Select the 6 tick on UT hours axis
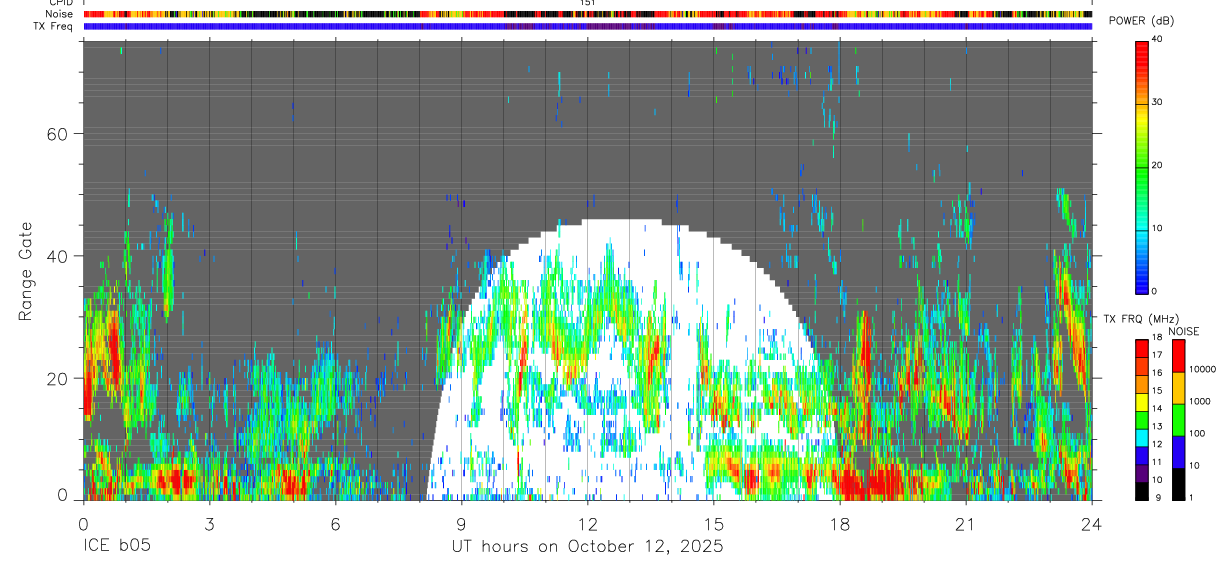The height and width of the screenshot is (567, 1228). coord(335,523)
